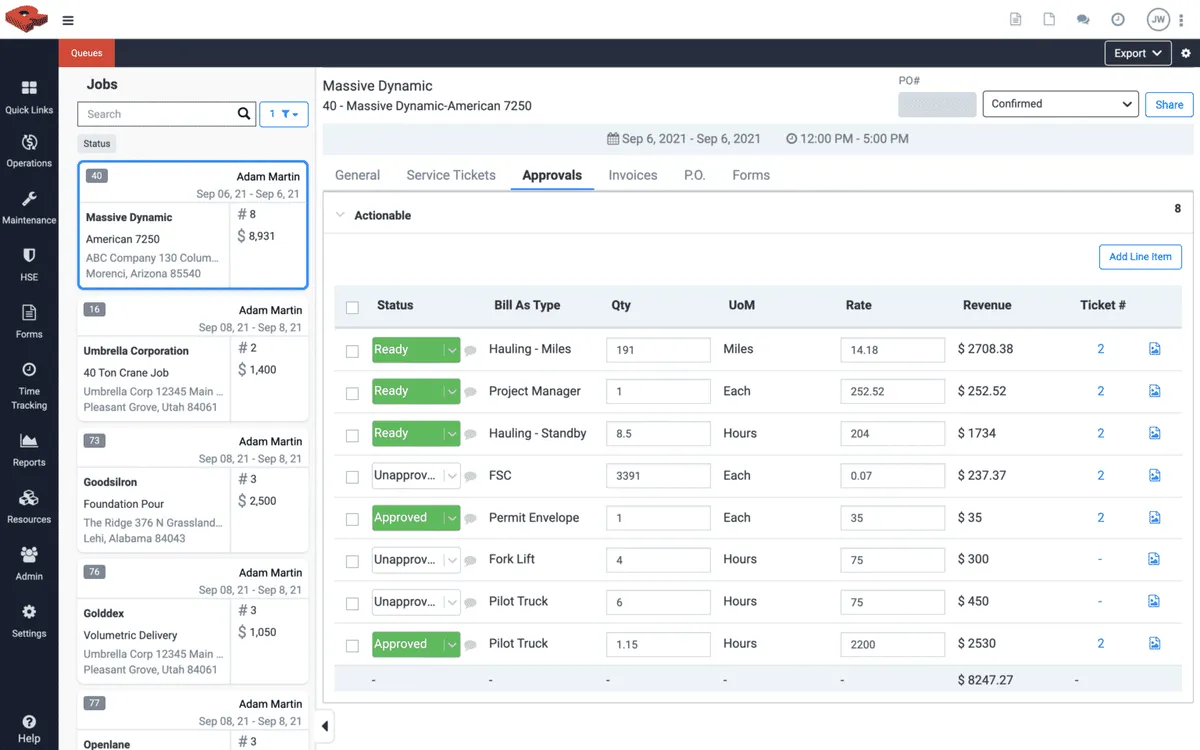Check the Permit Envelope line item checkbox
Image resolution: width=1200 pixels, height=750 pixels.
coord(352,518)
